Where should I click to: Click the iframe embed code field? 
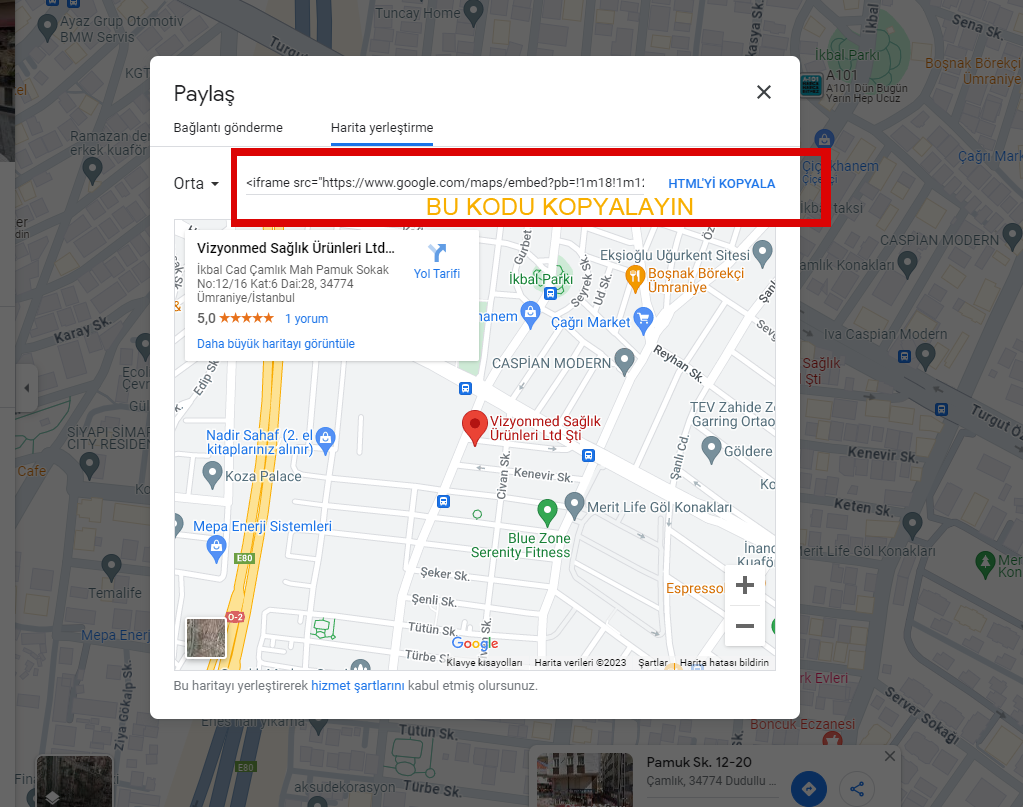(x=445, y=183)
